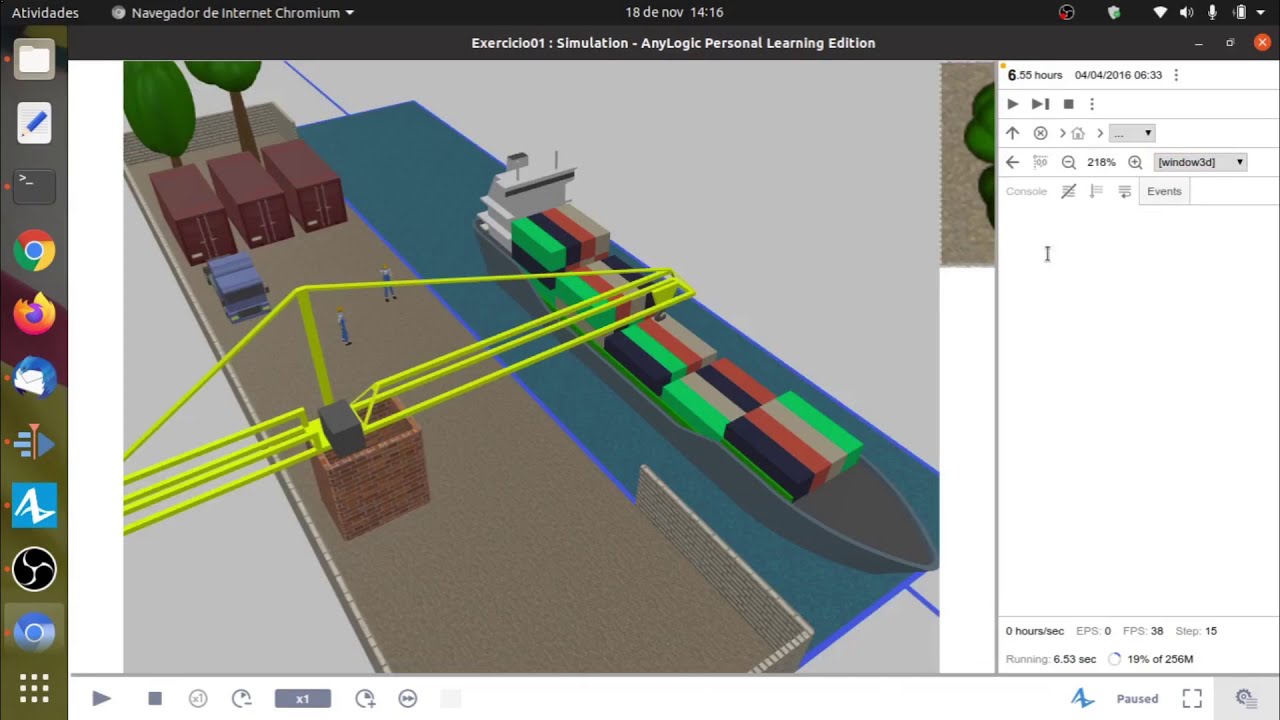The width and height of the screenshot is (1280, 720).
Task: Toggle the developer panel gear icon
Action: click(x=1245, y=698)
